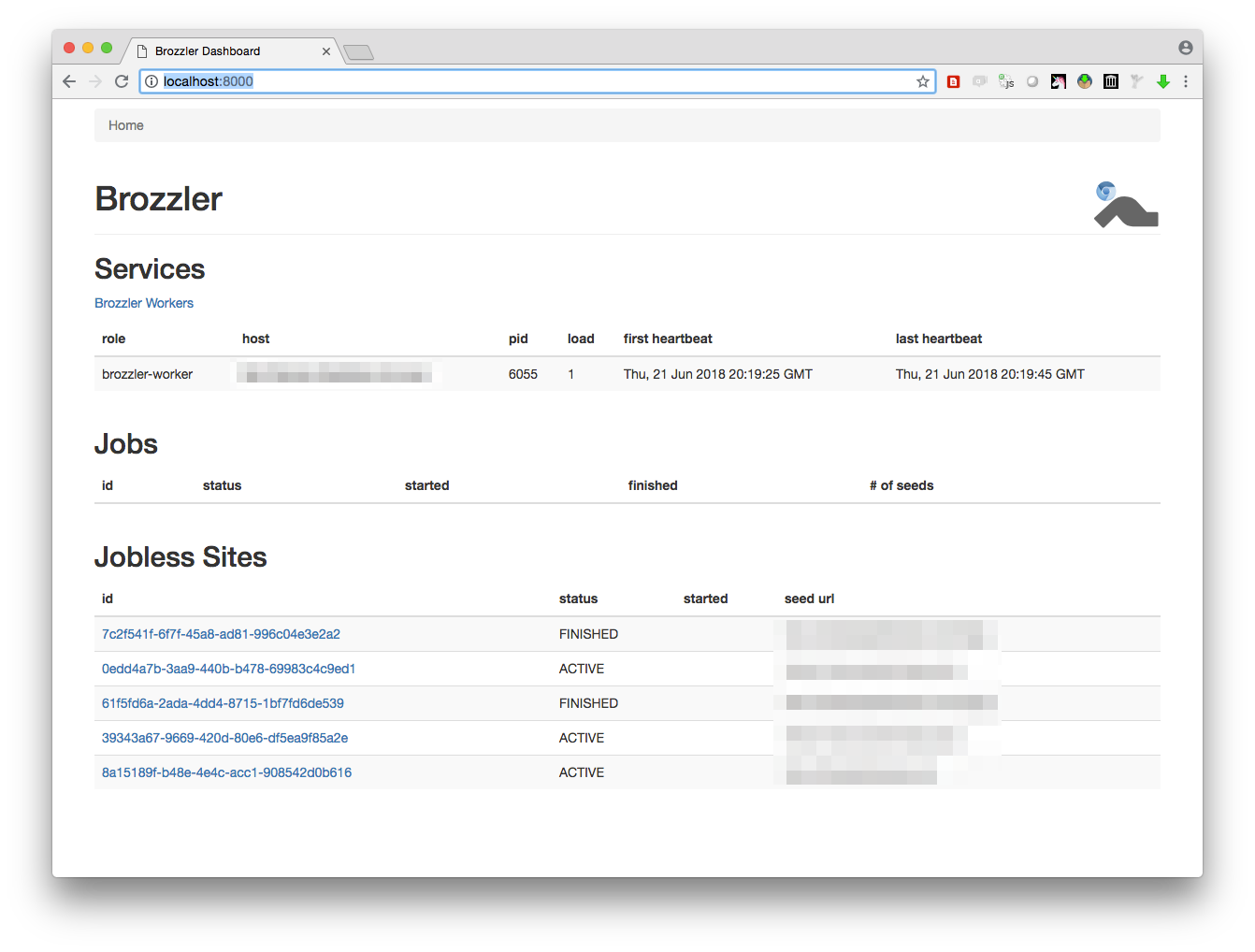
Task: Click the ACTIVE status of site 8a15189f
Action: pos(582,772)
